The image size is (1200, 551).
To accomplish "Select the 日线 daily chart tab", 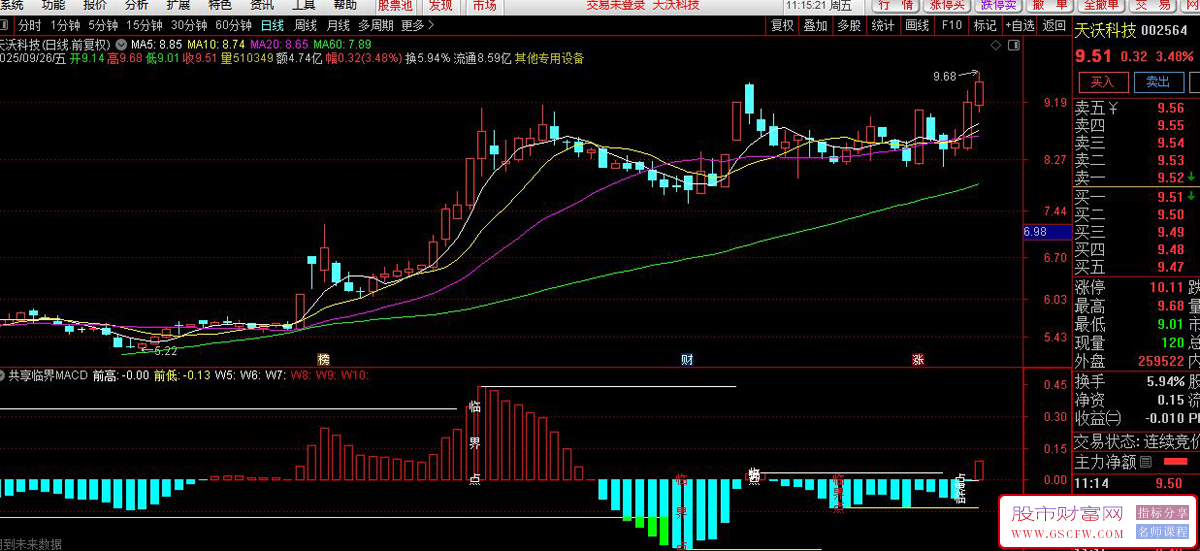I will coord(271,26).
